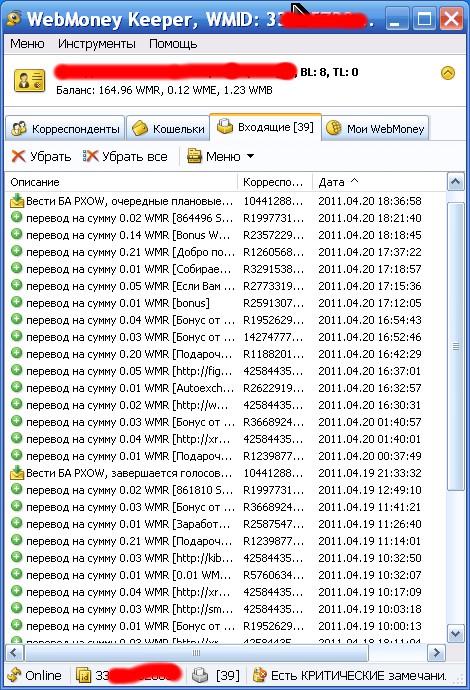Click green plus icon of 10:32:07 row
The width and height of the screenshot is (470, 690).
(17, 574)
